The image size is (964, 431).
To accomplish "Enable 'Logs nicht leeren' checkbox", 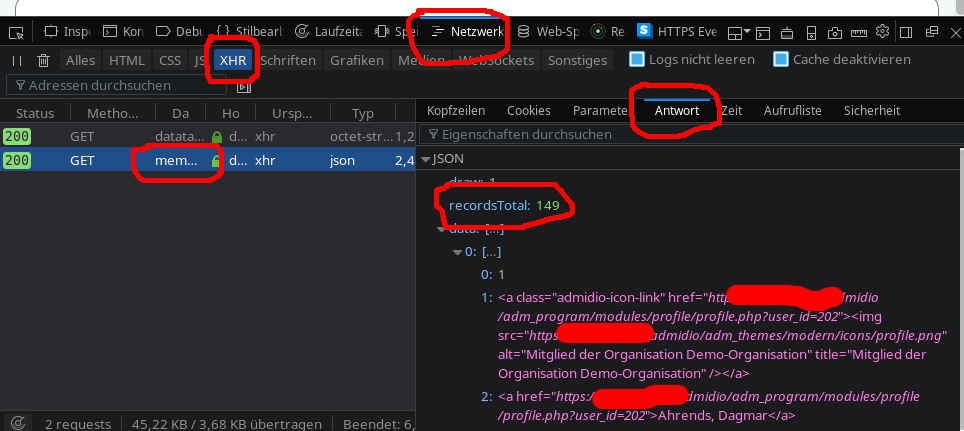I will [x=637, y=60].
